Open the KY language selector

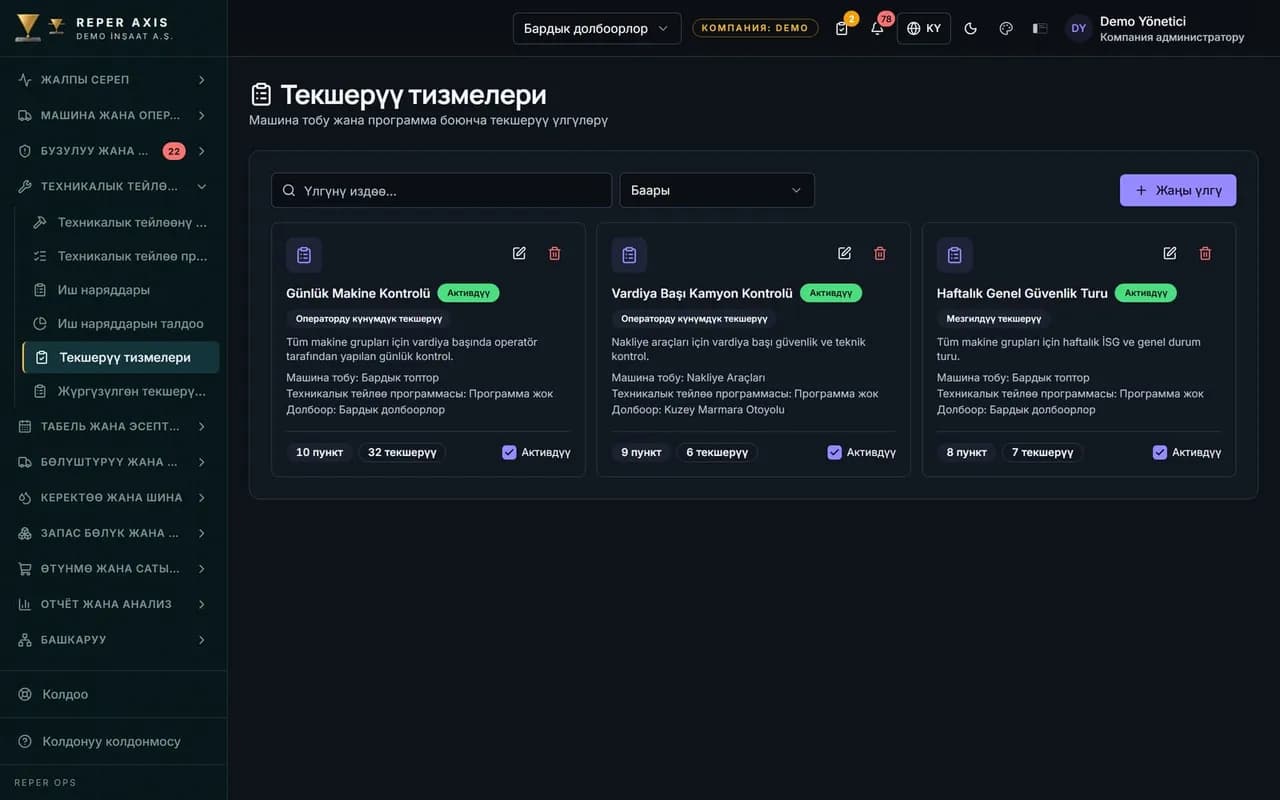click(924, 28)
